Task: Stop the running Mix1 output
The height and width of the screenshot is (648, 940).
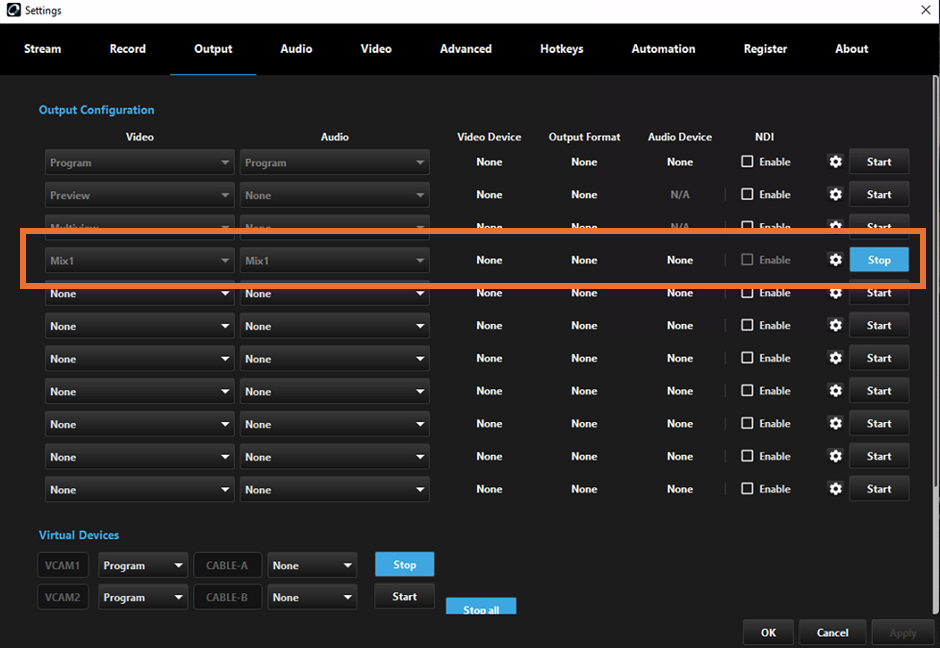Action: click(x=879, y=259)
